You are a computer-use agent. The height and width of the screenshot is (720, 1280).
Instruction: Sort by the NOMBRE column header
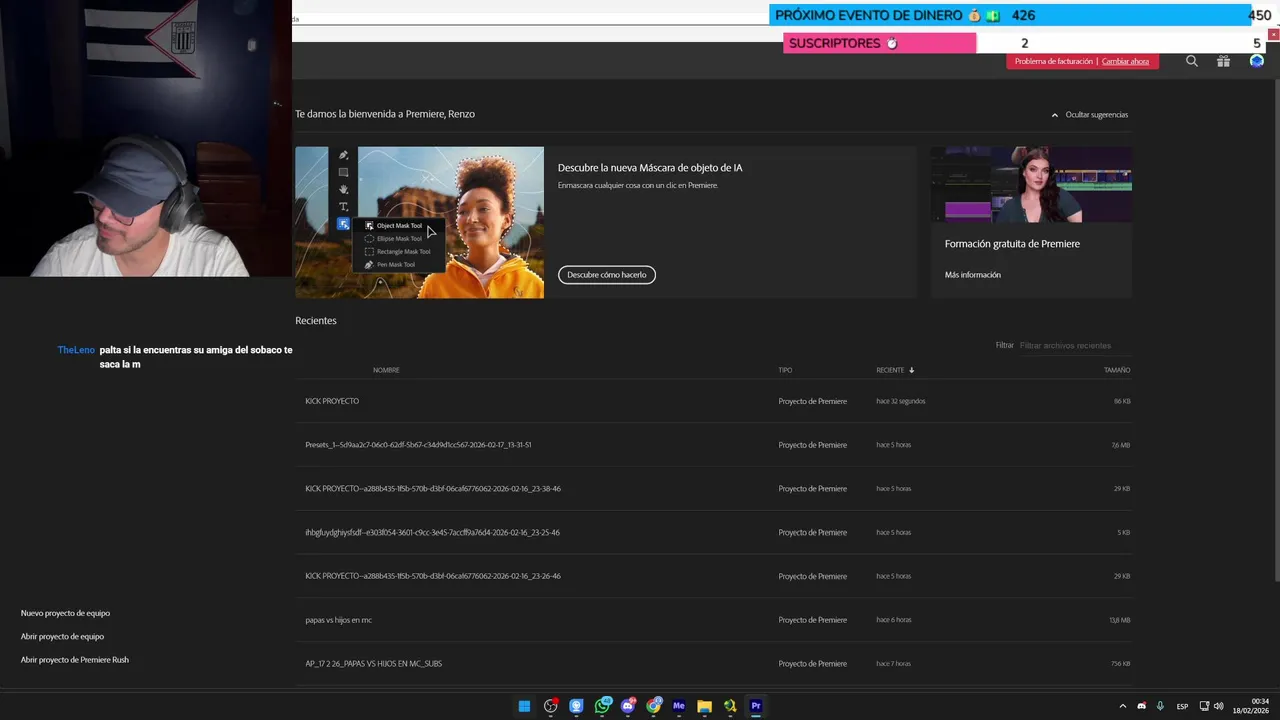click(x=386, y=370)
